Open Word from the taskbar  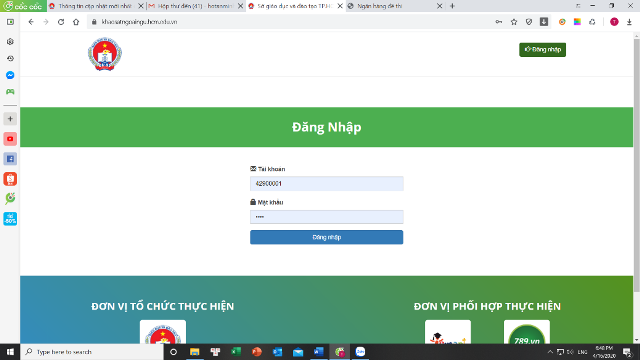point(319,352)
